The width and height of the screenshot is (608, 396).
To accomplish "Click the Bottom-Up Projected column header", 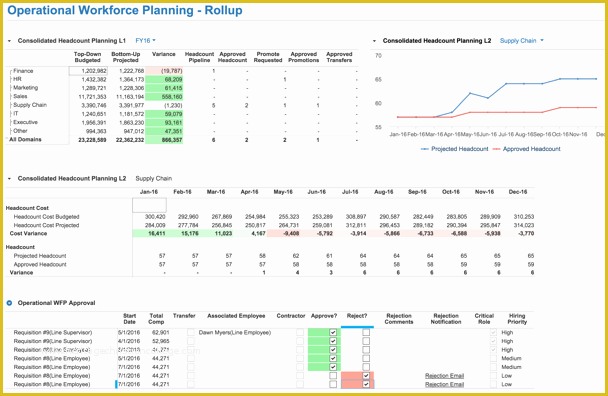I will point(126,57).
